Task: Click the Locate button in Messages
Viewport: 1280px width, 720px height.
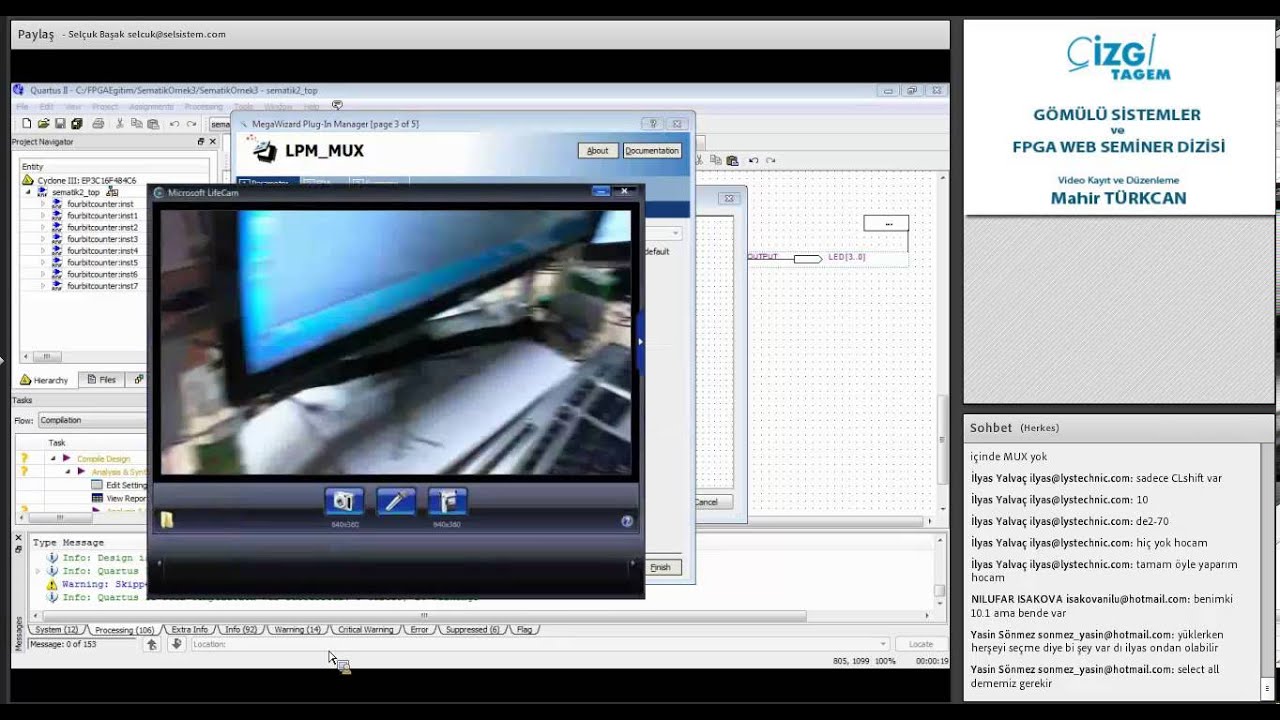Action: (x=921, y=644)
